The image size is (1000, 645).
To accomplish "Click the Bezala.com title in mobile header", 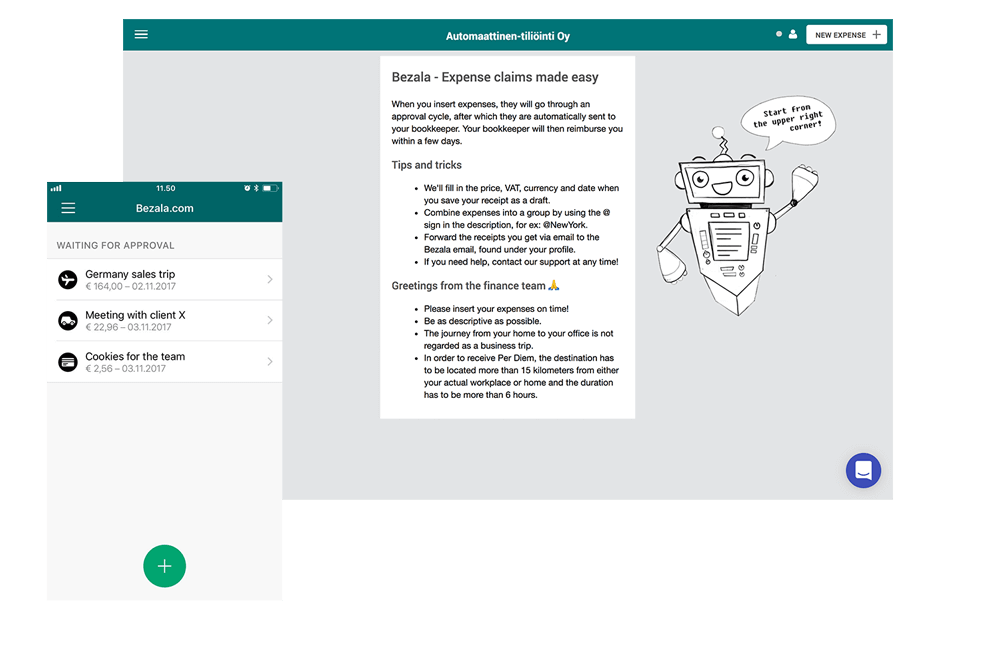I will 165,208.
